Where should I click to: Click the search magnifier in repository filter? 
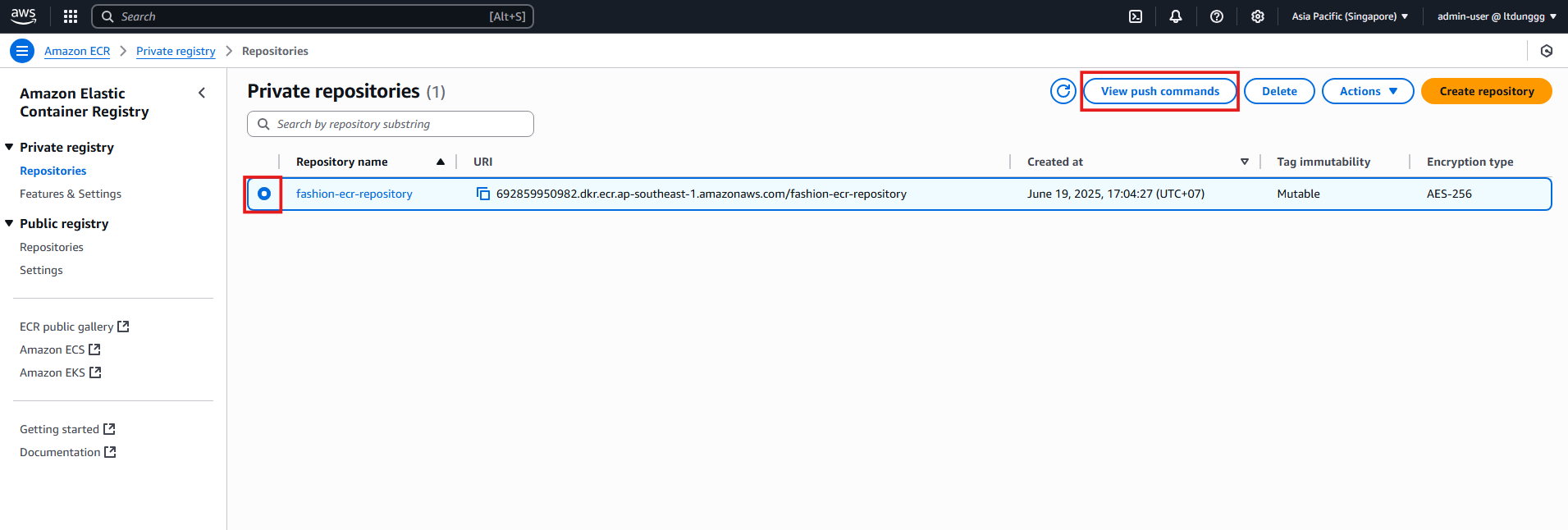pos(263,124)
